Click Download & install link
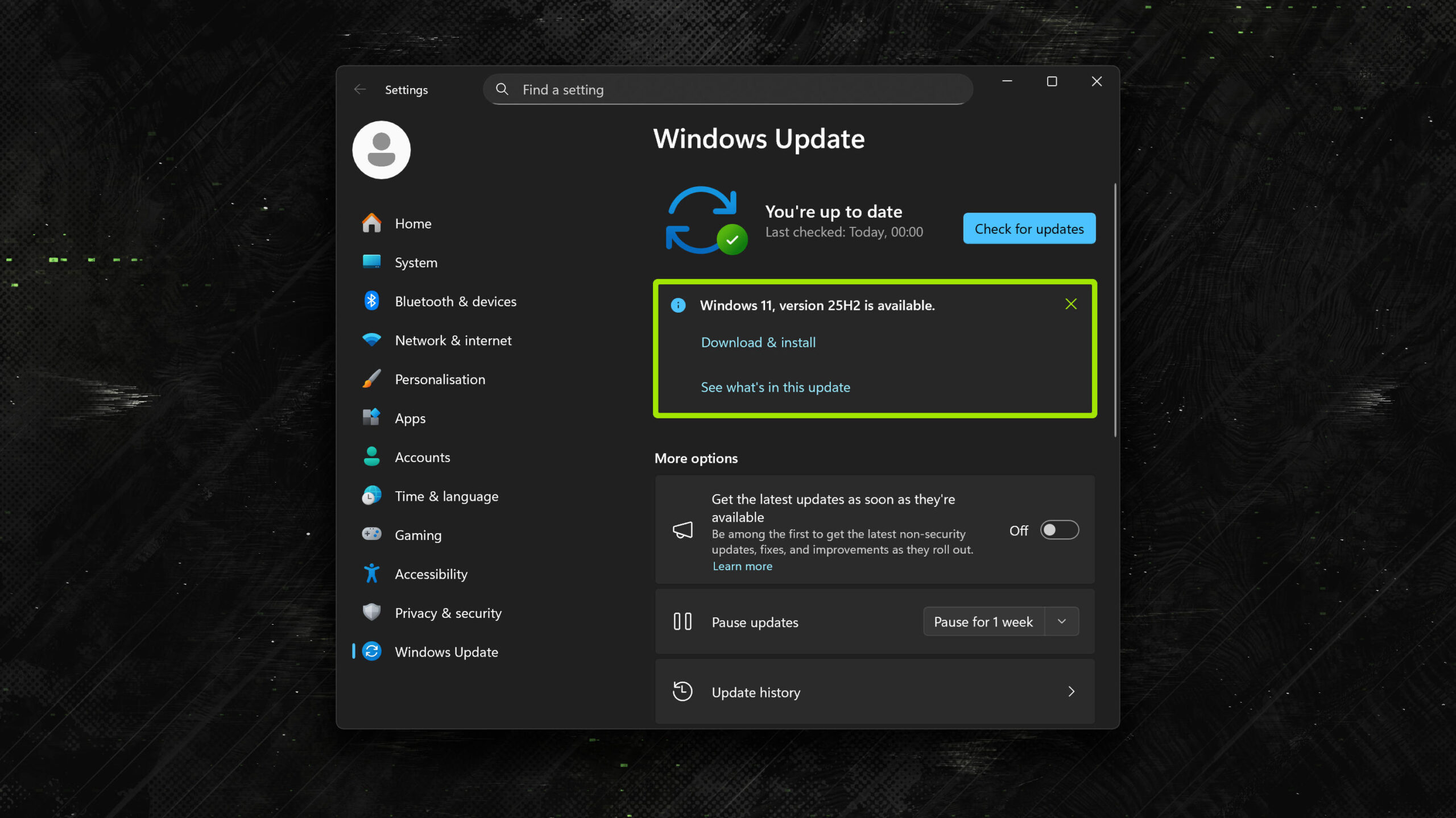The width and height of the screenshot is (1456, 818). [758, 342]
